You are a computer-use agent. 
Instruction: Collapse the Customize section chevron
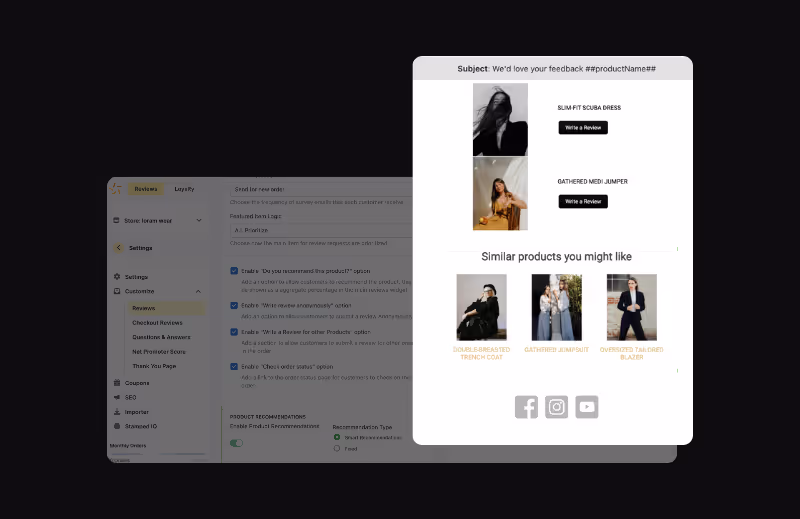[198, 291]
